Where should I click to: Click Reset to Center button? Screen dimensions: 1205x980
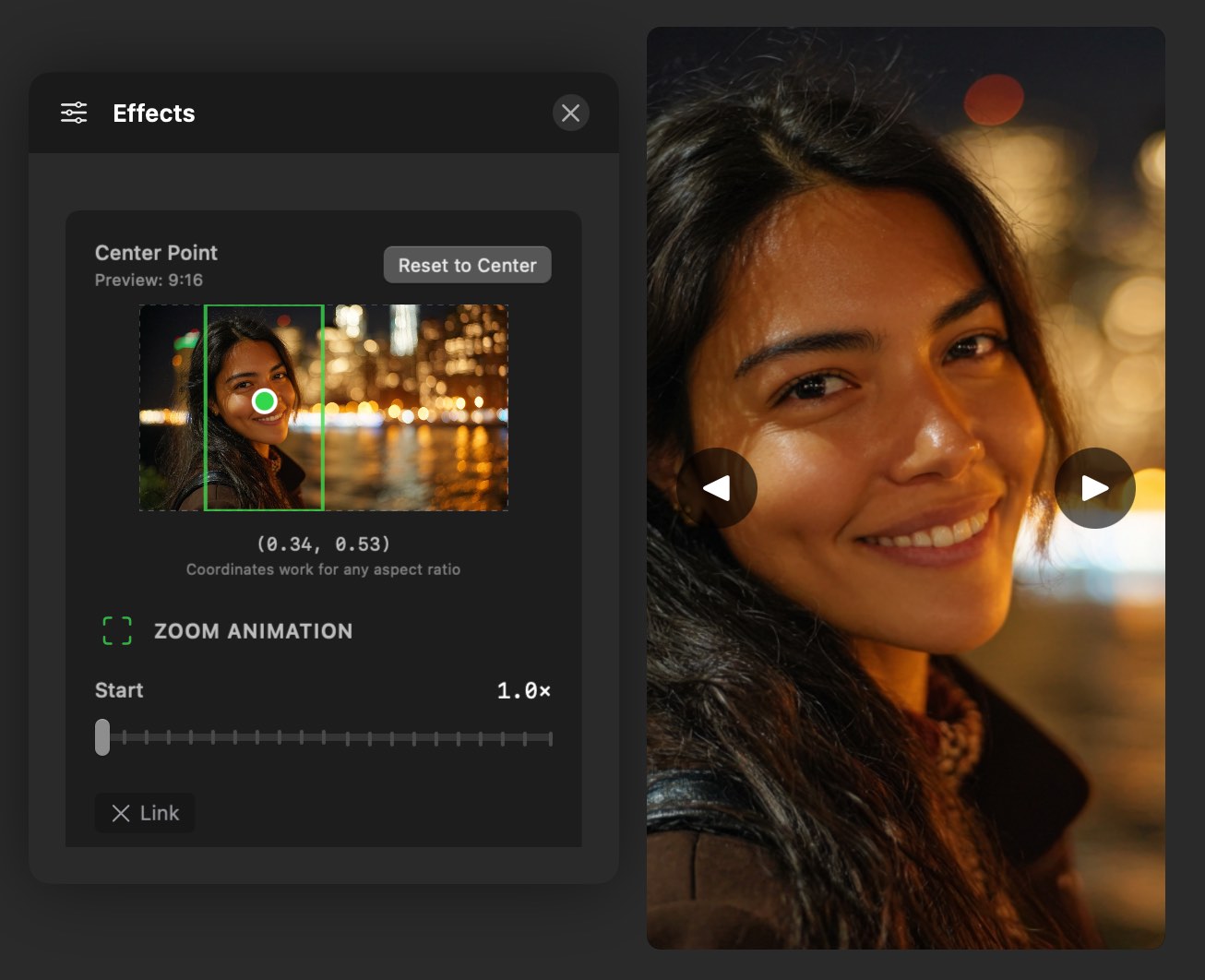467,265
